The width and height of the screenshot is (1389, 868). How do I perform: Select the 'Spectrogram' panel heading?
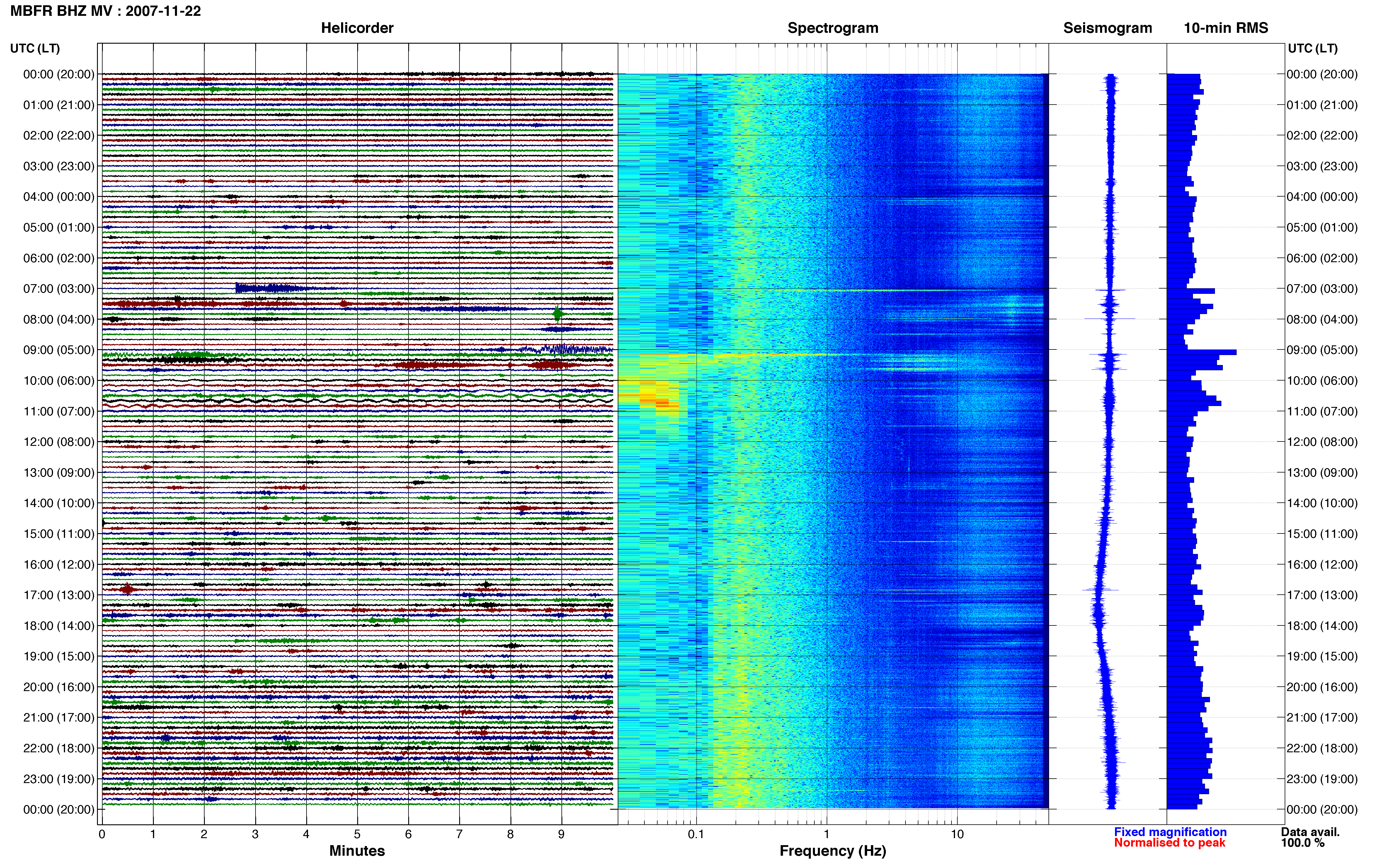click(x=833, y=28)
